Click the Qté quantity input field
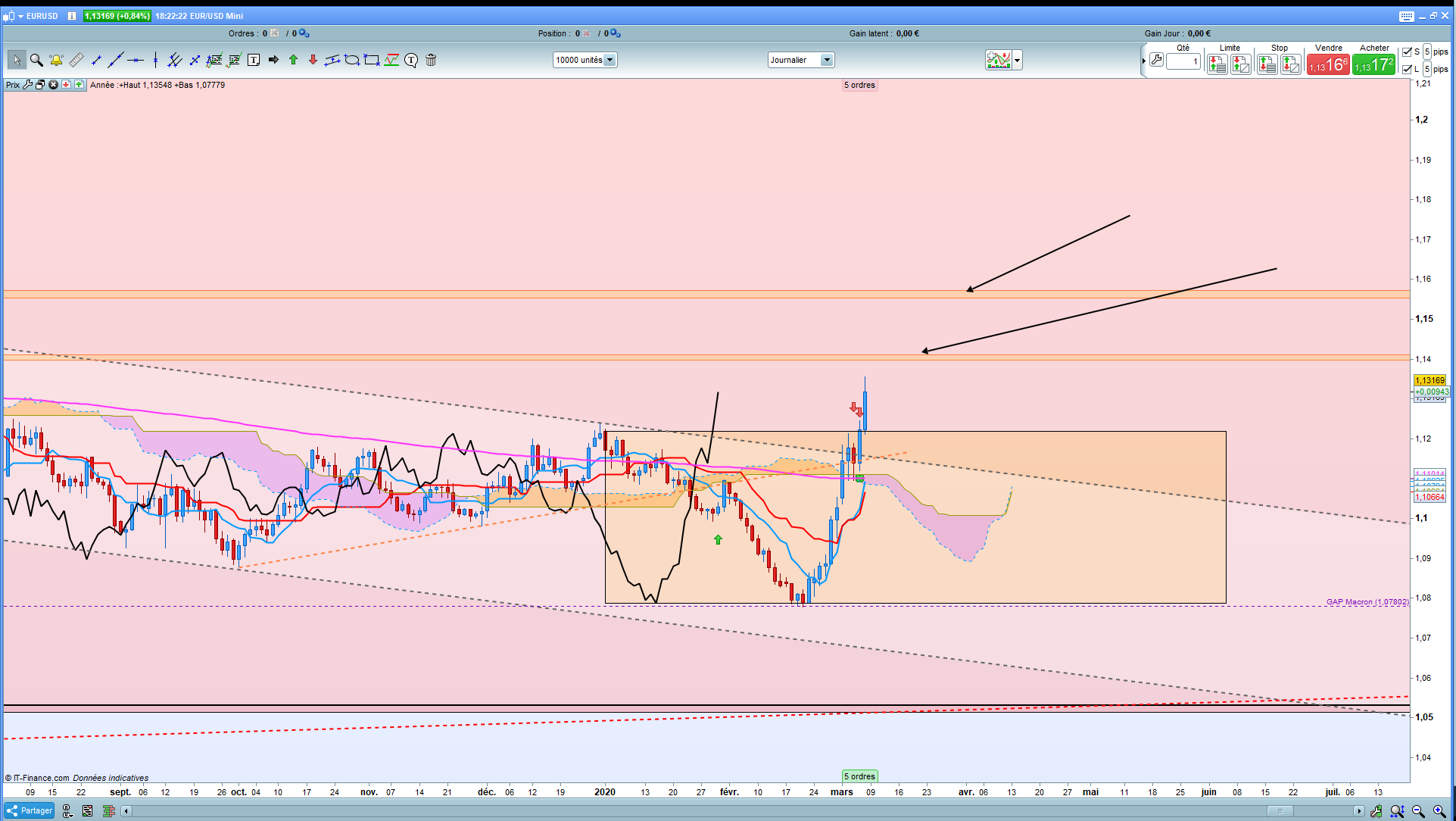Viewport: 1456px width, 821px height. 1183,61
